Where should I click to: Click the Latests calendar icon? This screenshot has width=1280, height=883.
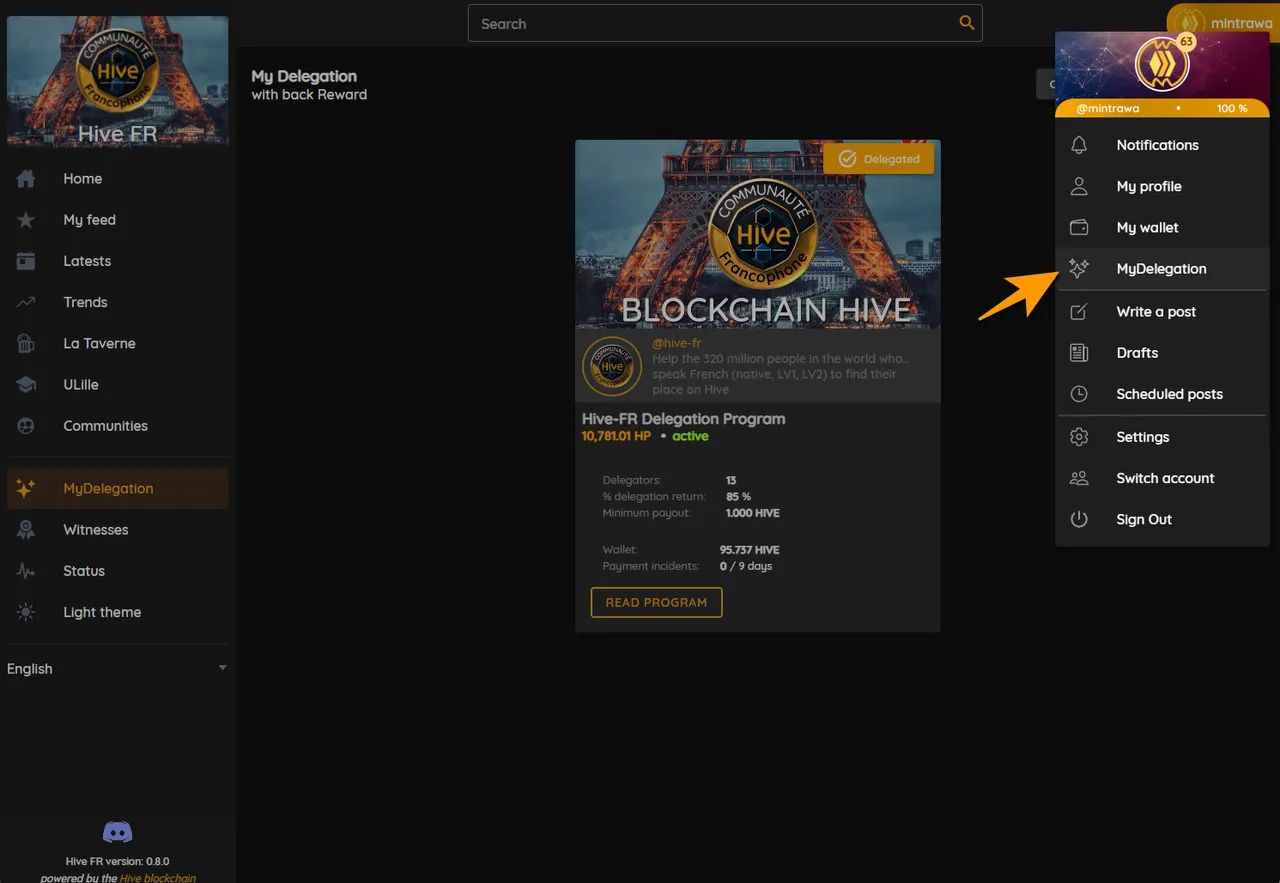(x=26, y=261)
